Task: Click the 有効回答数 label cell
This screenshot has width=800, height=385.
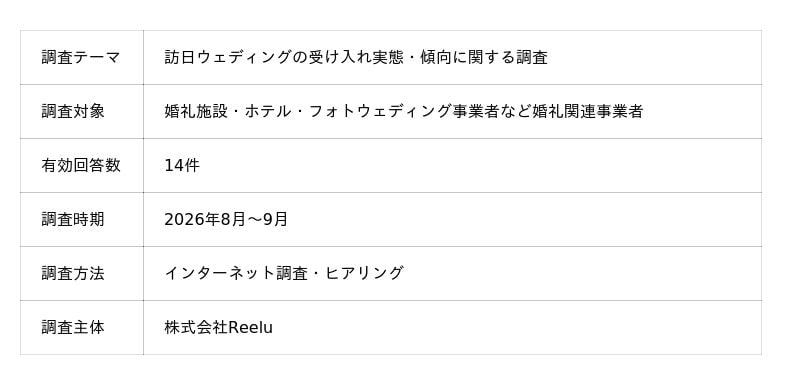Action: [x=82, y=166]
